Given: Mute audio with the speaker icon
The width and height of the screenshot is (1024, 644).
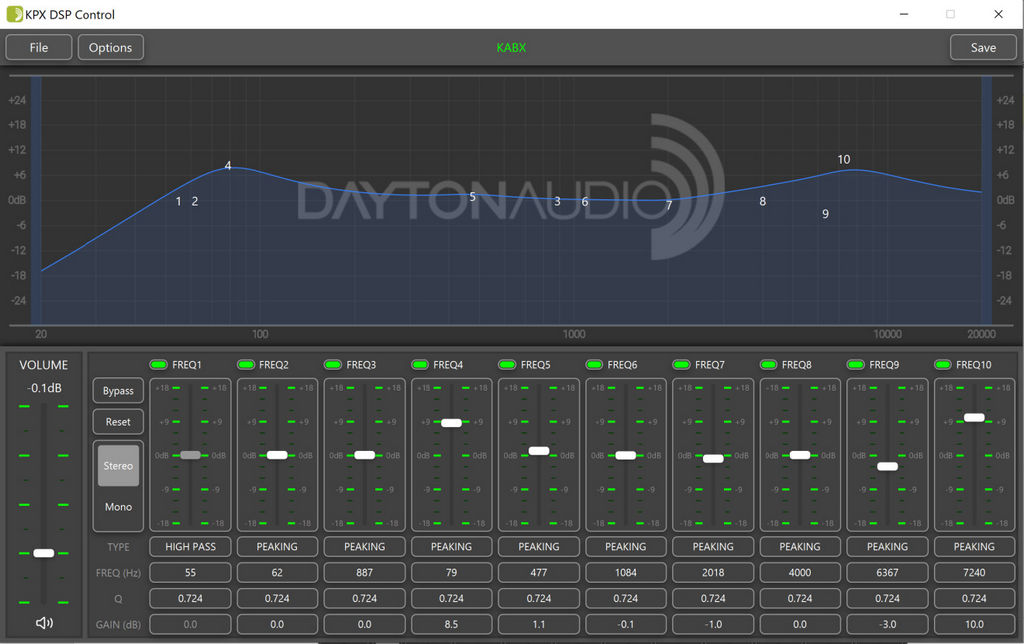Looking at the screenshot, I should [44, 622].
